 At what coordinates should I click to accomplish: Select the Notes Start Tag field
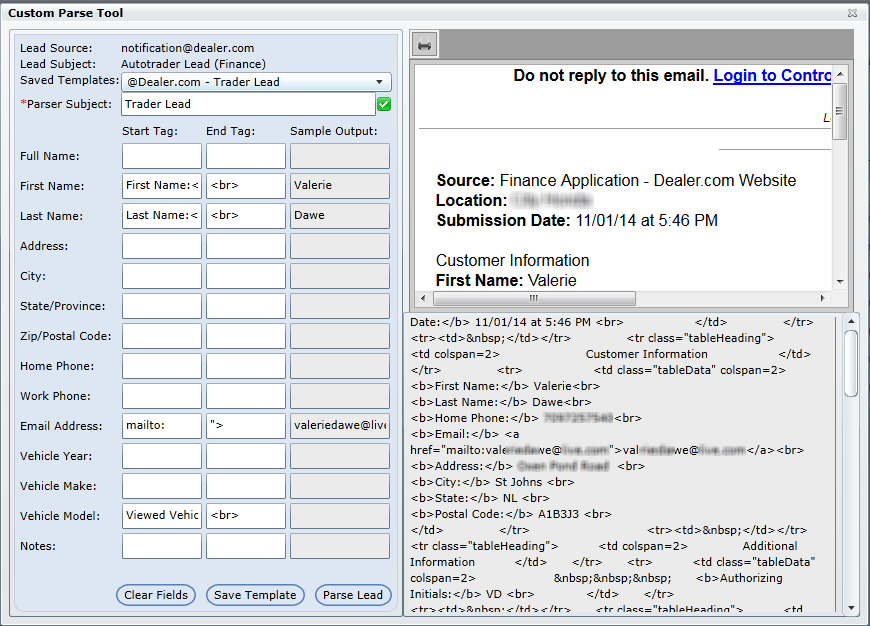coord(162,546)
